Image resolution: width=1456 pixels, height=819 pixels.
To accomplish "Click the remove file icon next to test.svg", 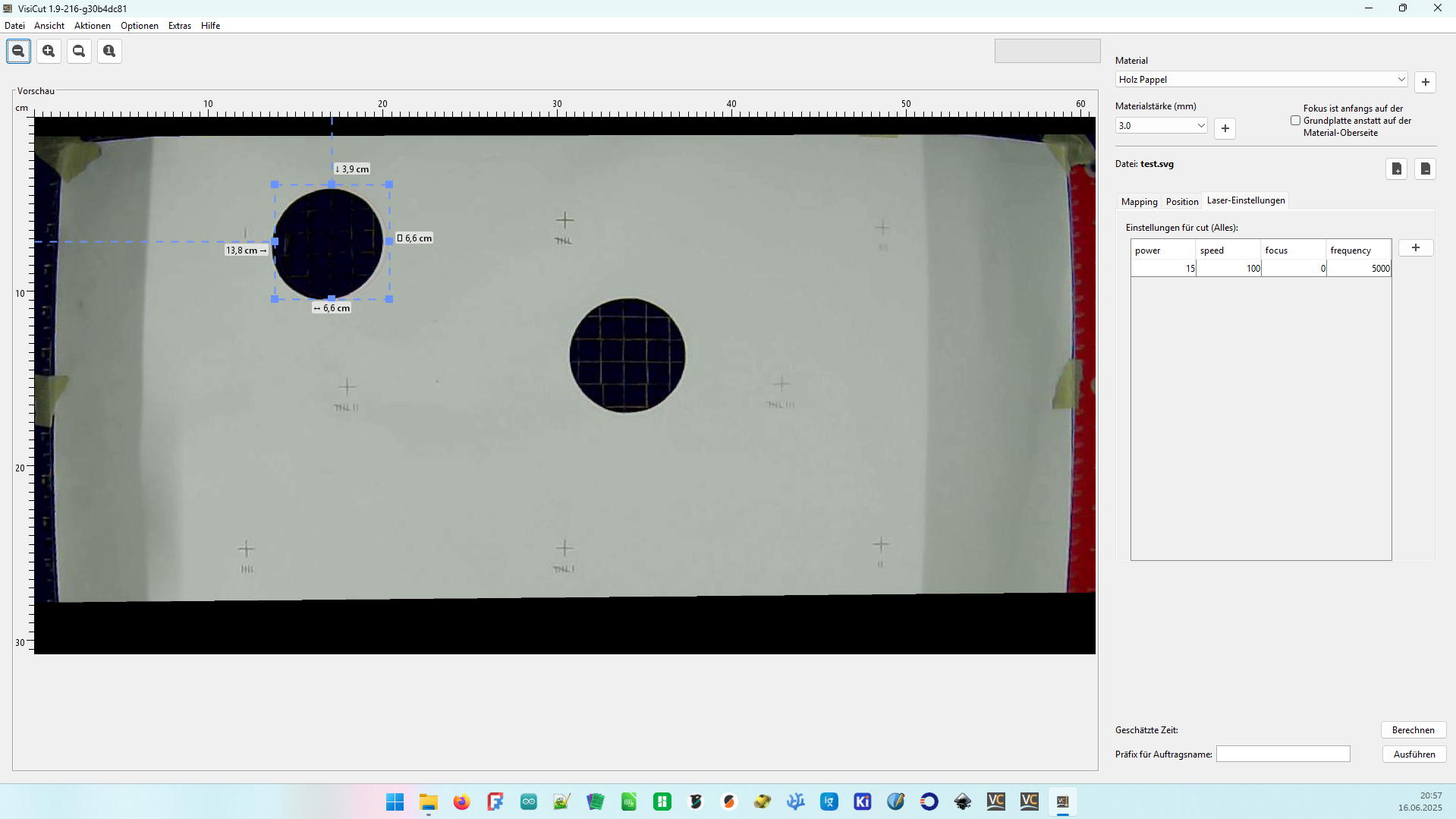I will (x=1425, y=169).
